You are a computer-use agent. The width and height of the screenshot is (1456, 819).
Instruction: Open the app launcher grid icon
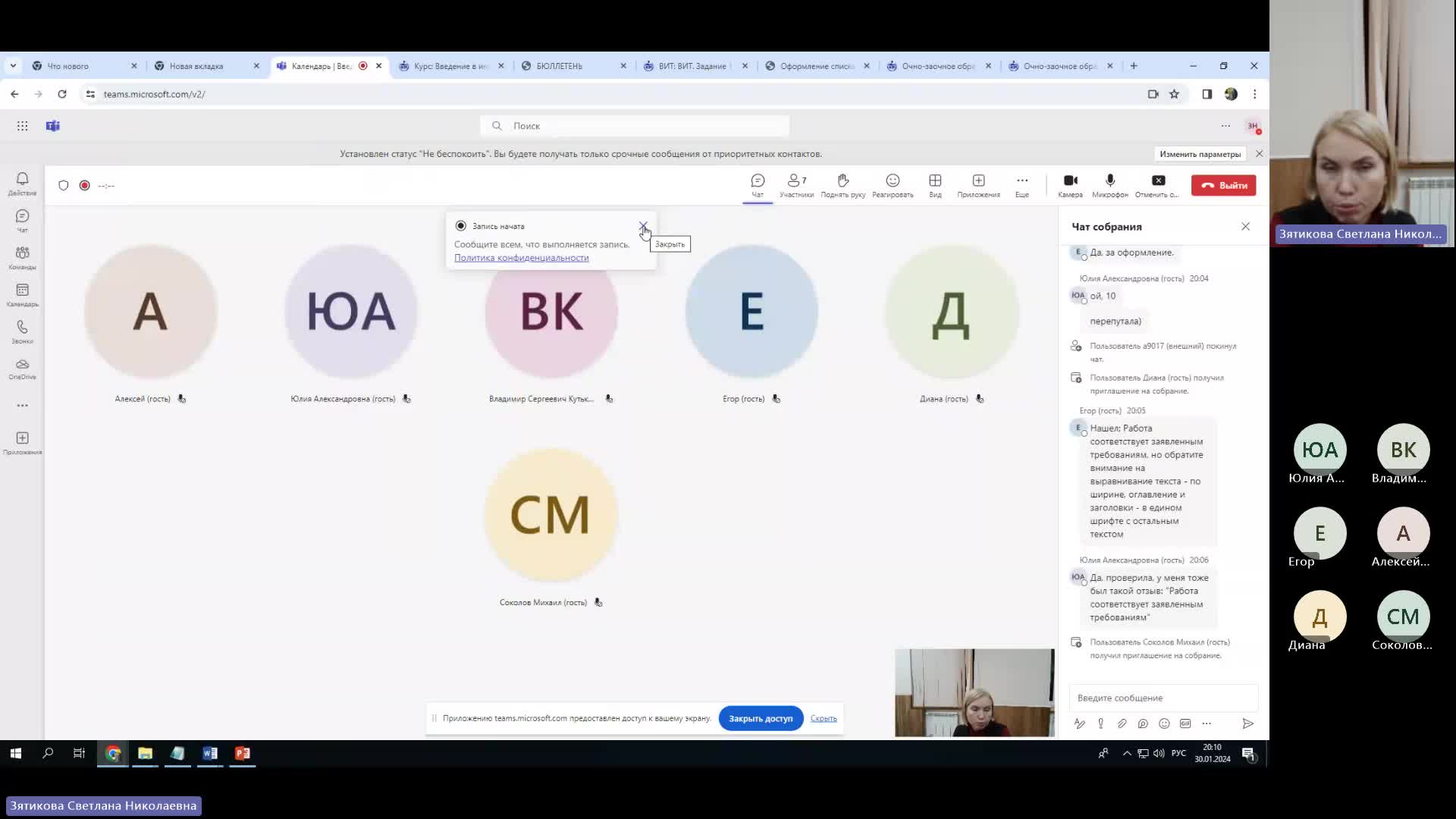[x=22, y=126]
